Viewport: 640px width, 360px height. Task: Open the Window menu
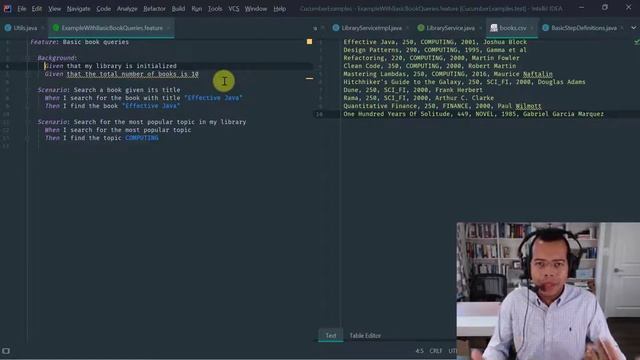256,9
